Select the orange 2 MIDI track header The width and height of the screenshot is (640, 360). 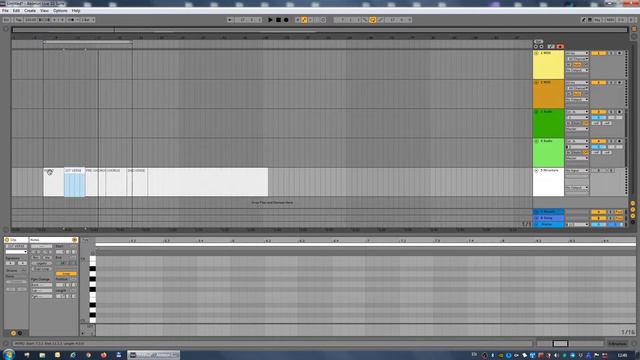pos(548,94)
